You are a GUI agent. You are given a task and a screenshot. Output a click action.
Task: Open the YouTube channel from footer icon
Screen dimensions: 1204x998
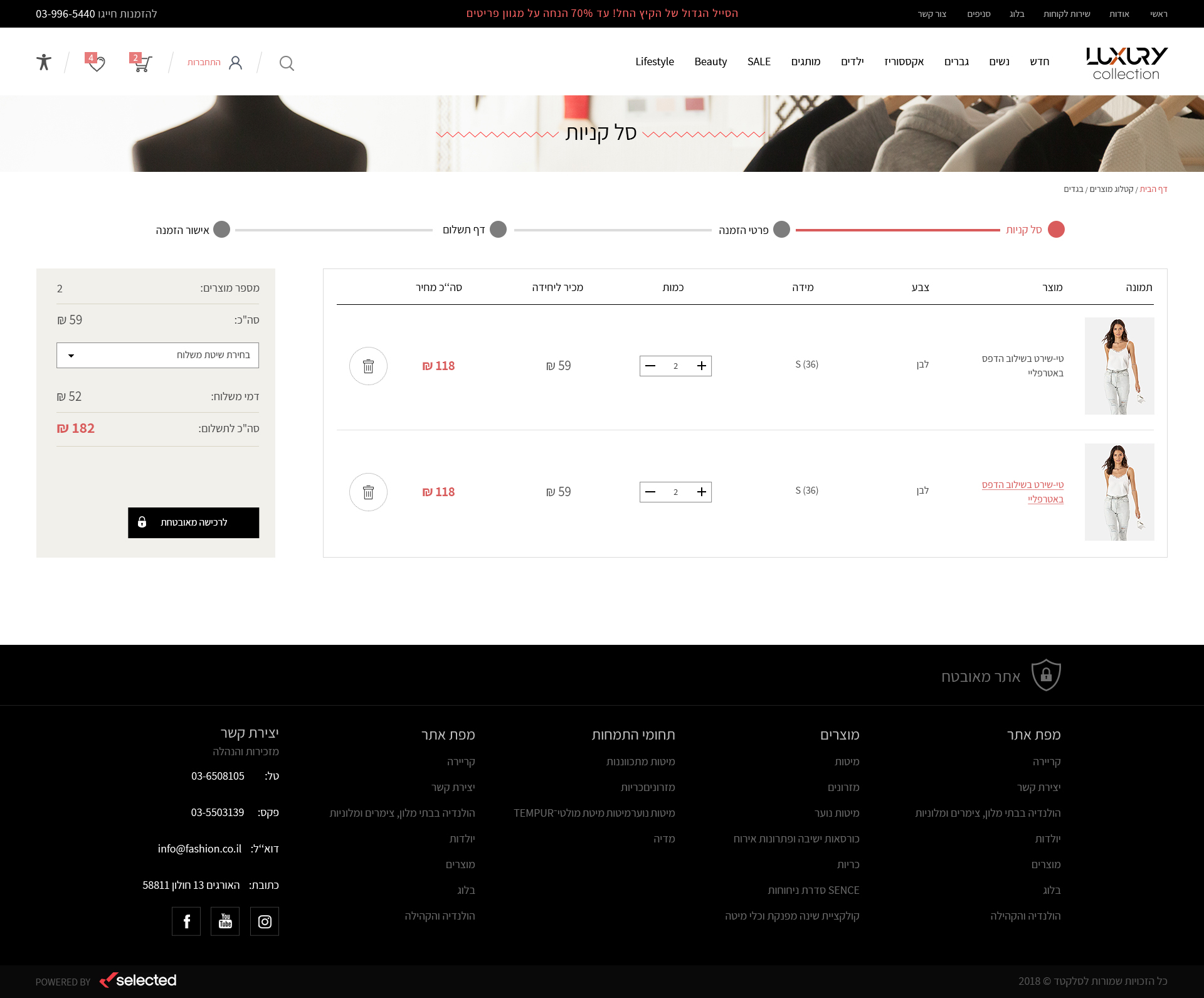(225, 921)
